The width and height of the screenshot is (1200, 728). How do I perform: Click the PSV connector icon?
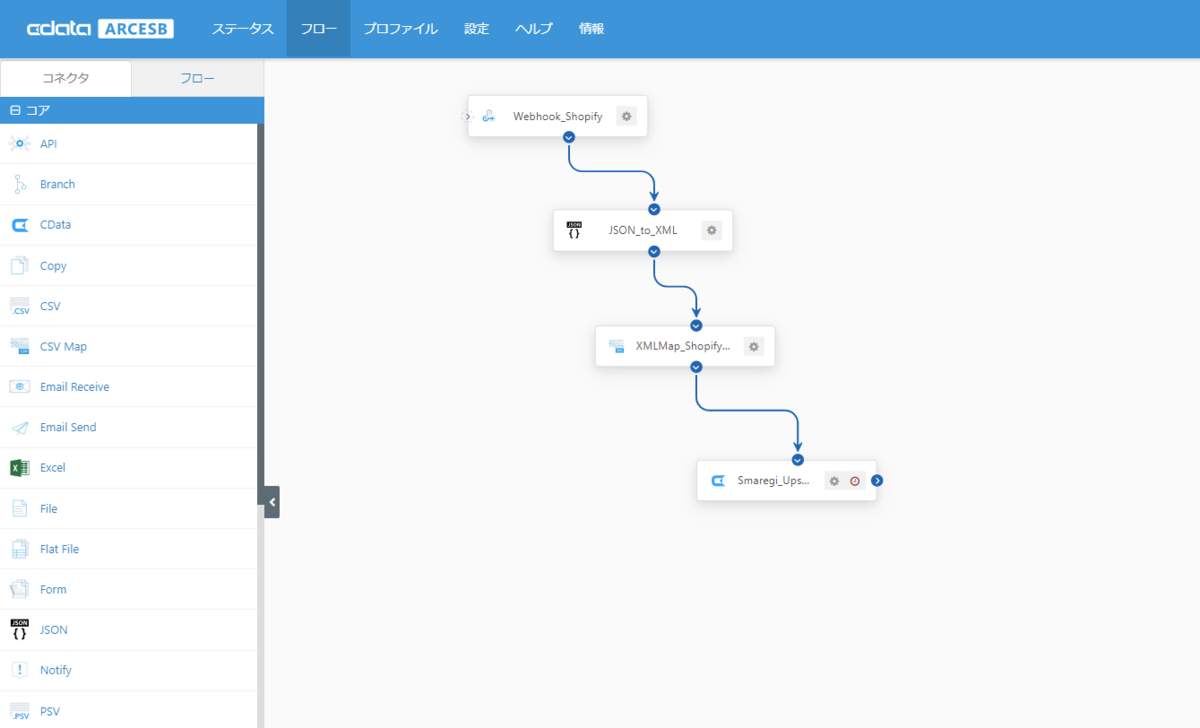click(19, 711)
